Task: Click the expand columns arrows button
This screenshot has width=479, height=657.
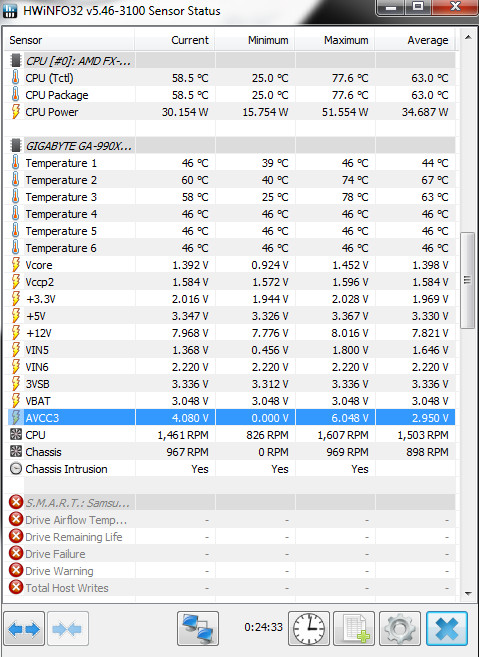Action: pos(24,629)
